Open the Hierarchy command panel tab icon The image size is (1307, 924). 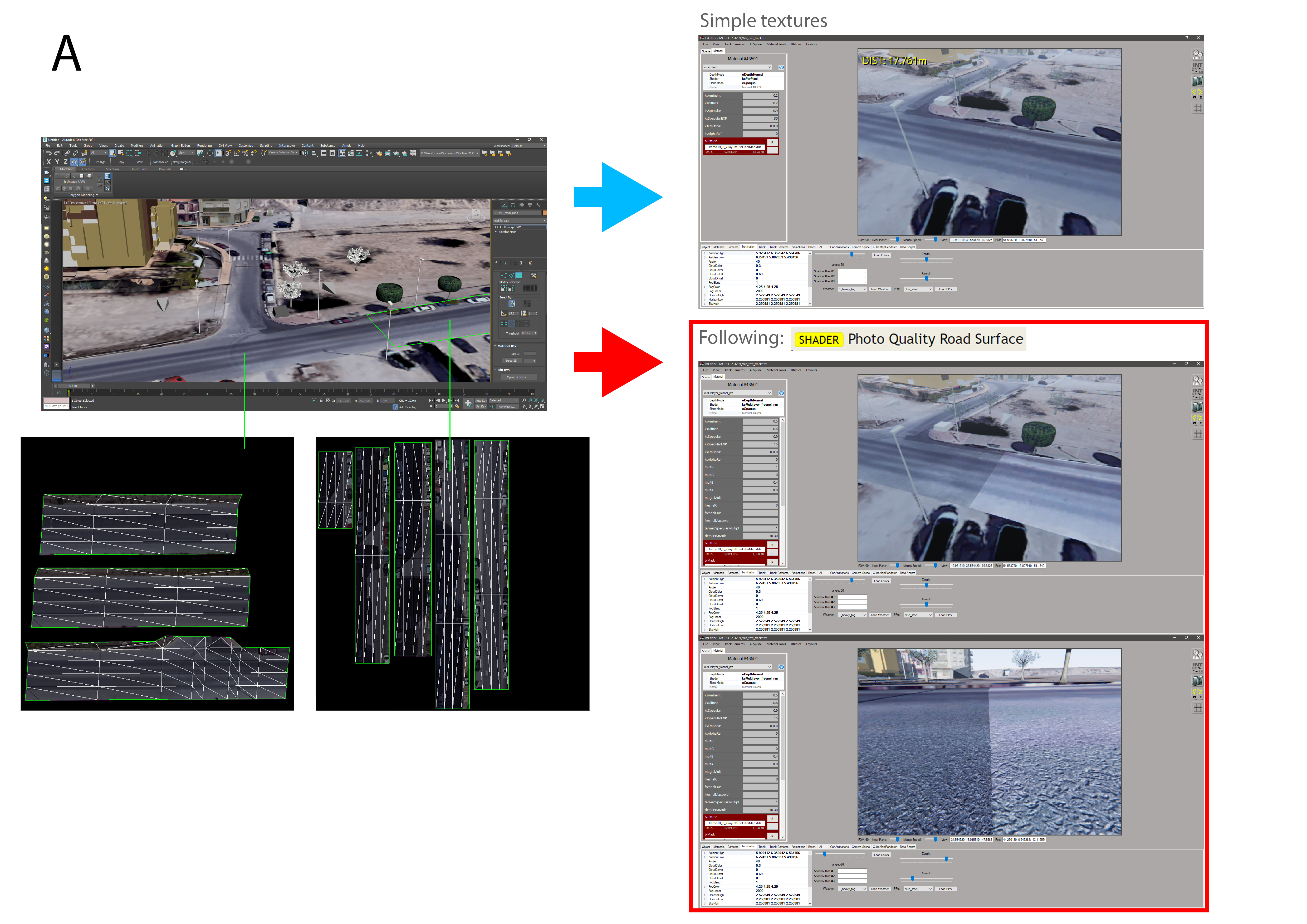[513, 205]
